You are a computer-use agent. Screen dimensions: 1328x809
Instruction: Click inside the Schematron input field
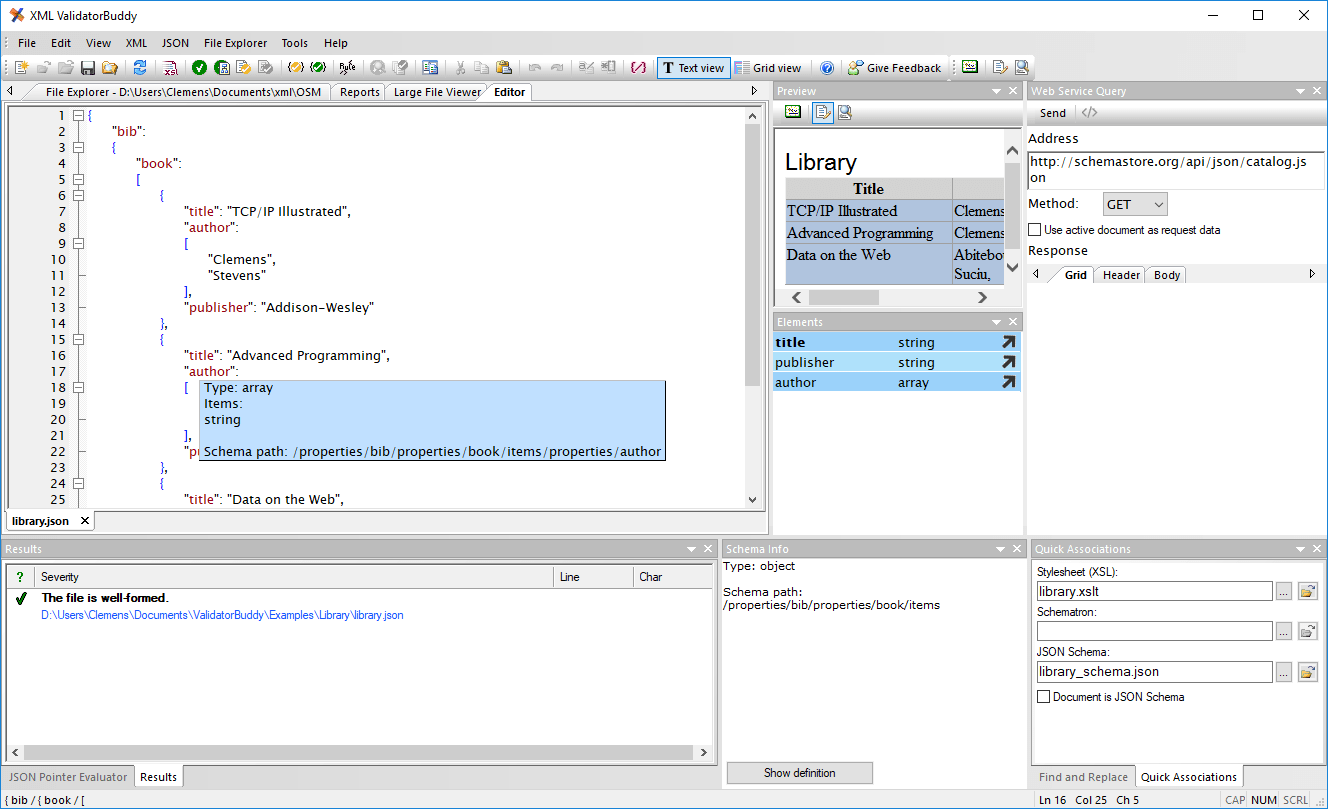click(x=1150, y=631)
